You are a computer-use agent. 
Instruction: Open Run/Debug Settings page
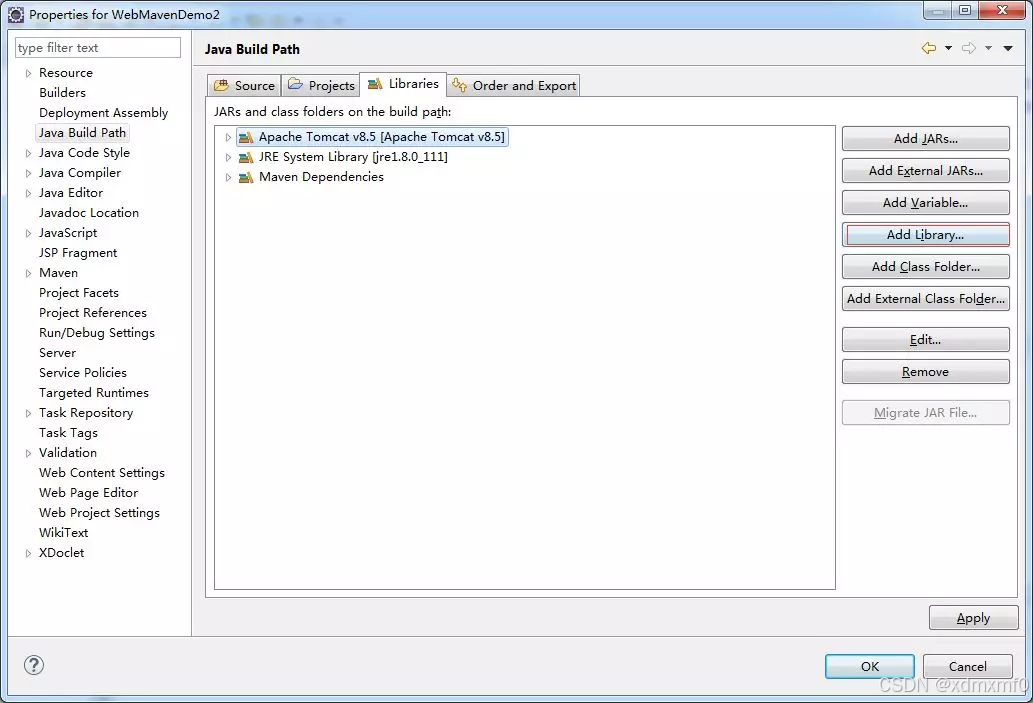point(97,333)
